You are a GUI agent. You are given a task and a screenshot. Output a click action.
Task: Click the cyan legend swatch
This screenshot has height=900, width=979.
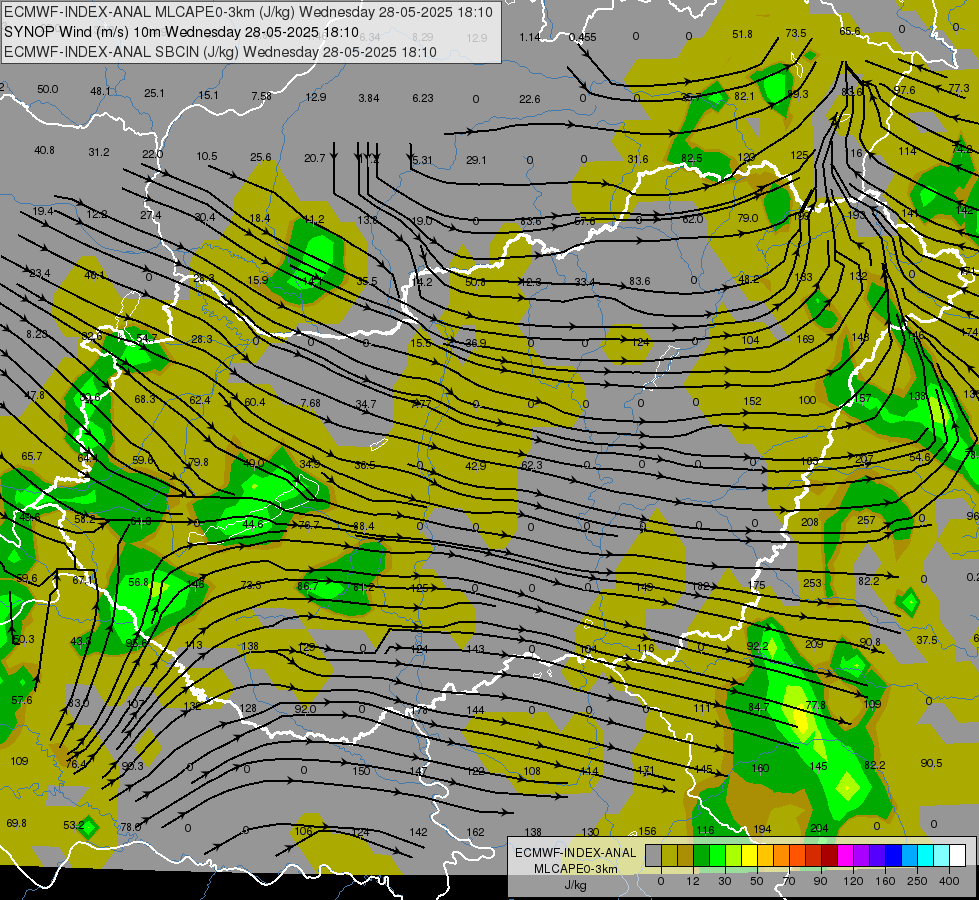(x=925, y=855)
